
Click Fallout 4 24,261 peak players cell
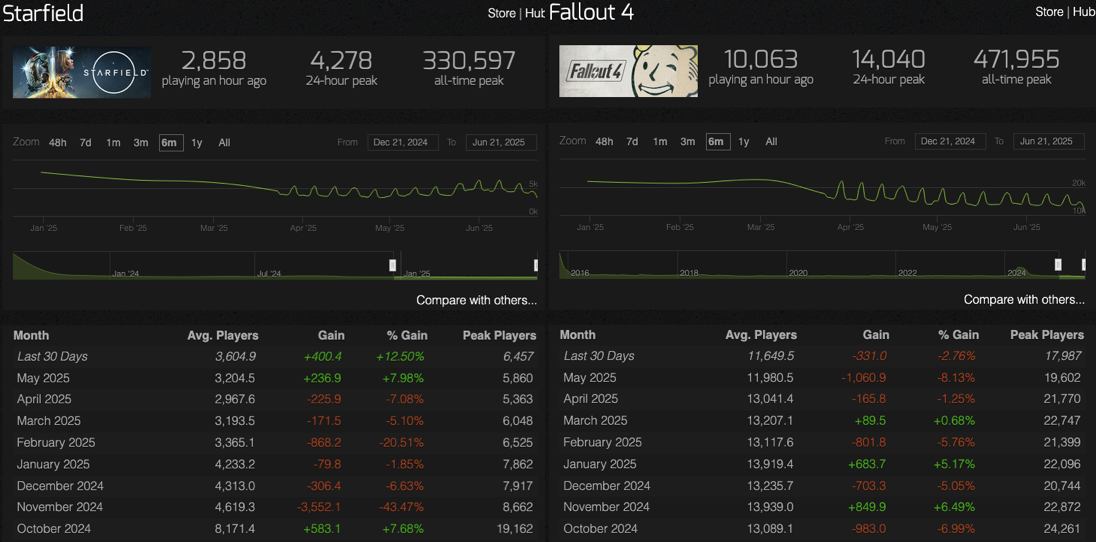[x=1063, y=529]
